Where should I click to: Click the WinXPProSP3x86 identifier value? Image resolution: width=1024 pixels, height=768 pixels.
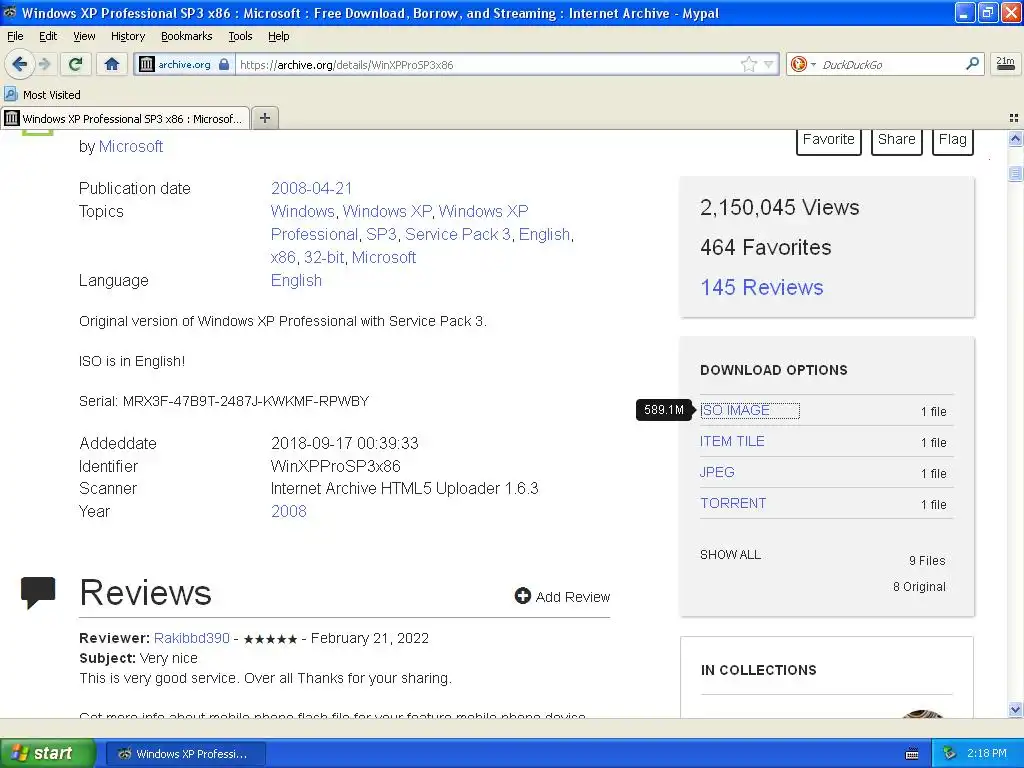pyautogui.click(x=336, y=466)
